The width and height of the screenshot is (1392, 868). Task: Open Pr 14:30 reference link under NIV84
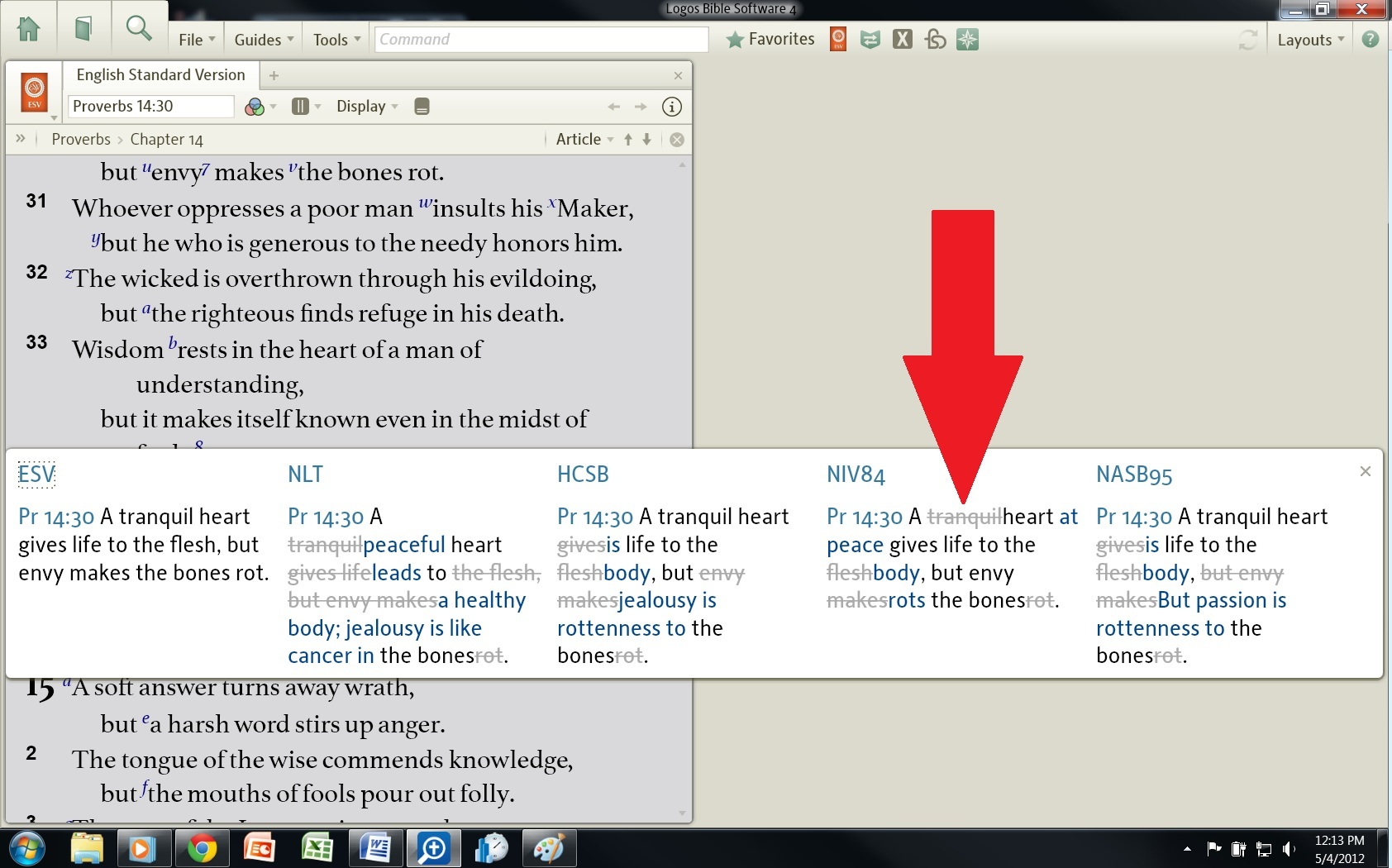pos(865,517)
